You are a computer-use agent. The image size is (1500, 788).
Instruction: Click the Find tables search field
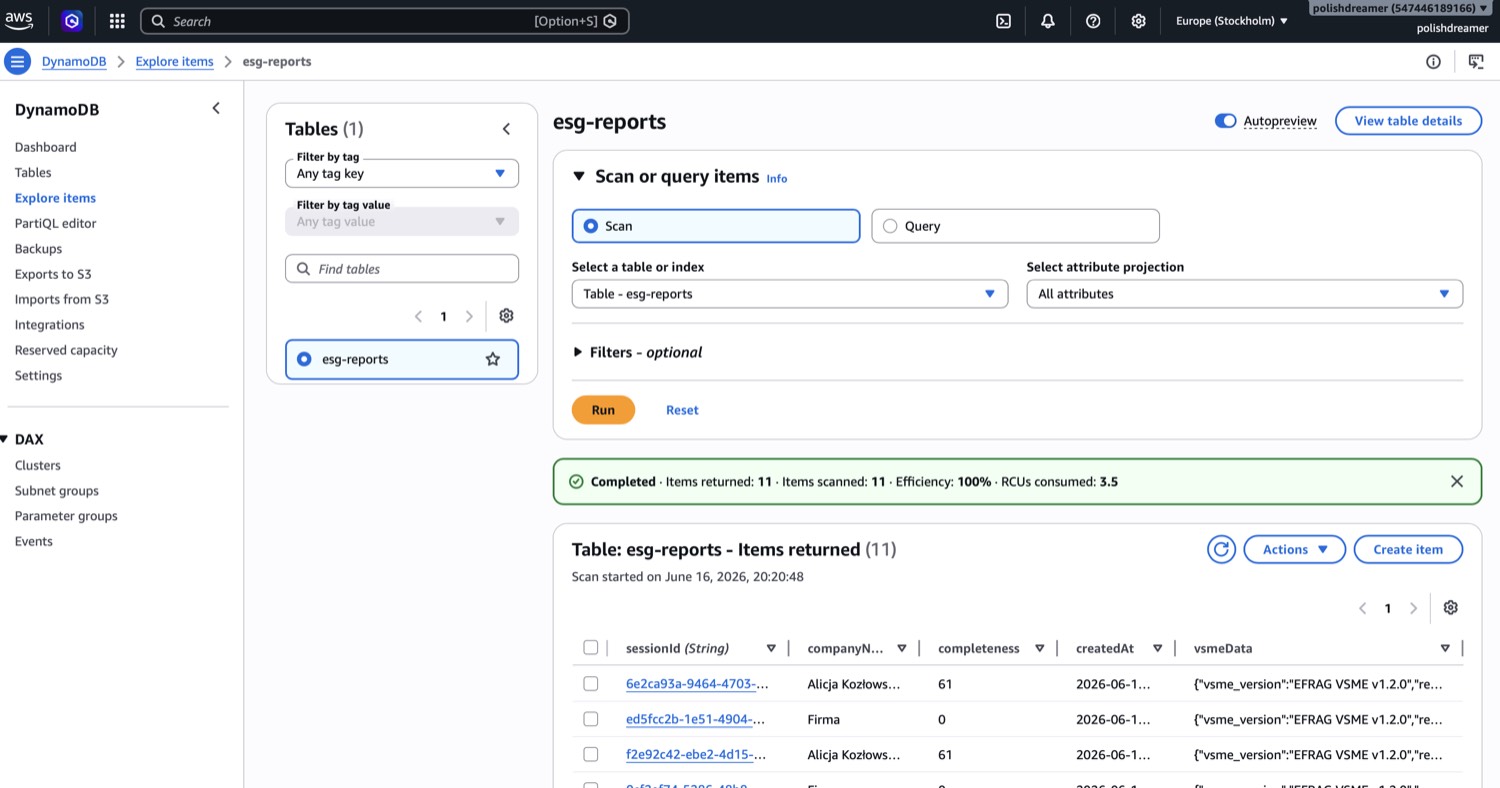point(402,269)
